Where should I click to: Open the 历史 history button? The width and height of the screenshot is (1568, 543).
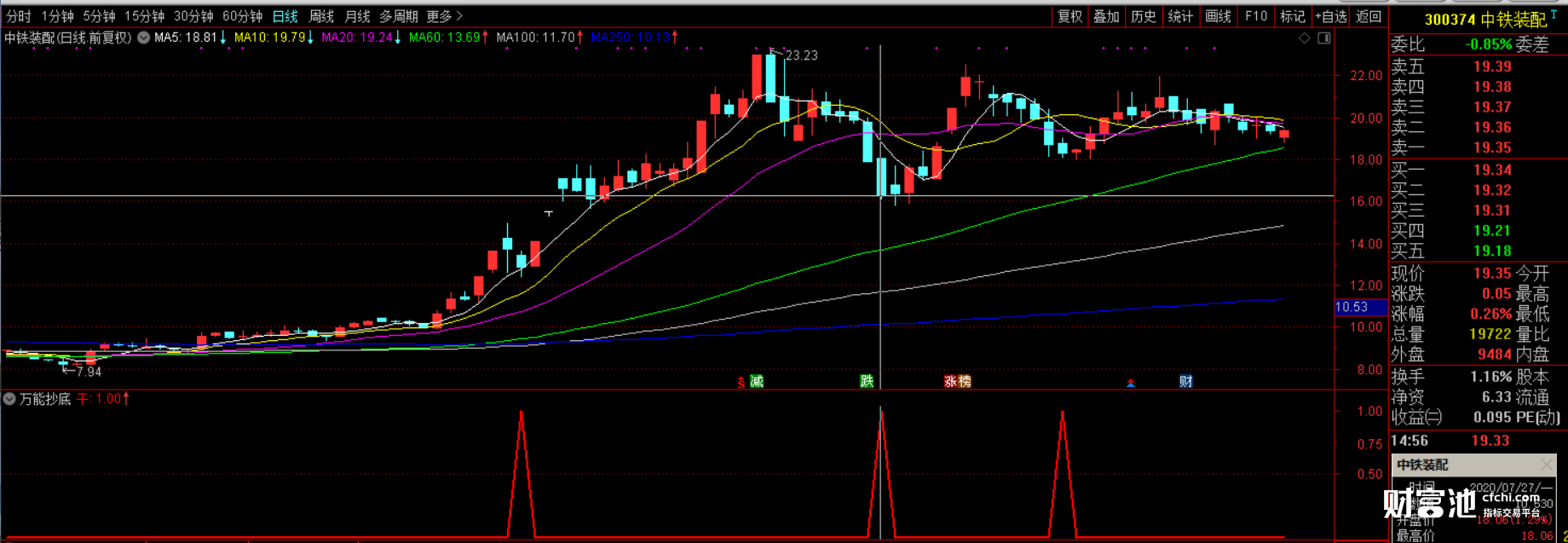click(1144, 16)
